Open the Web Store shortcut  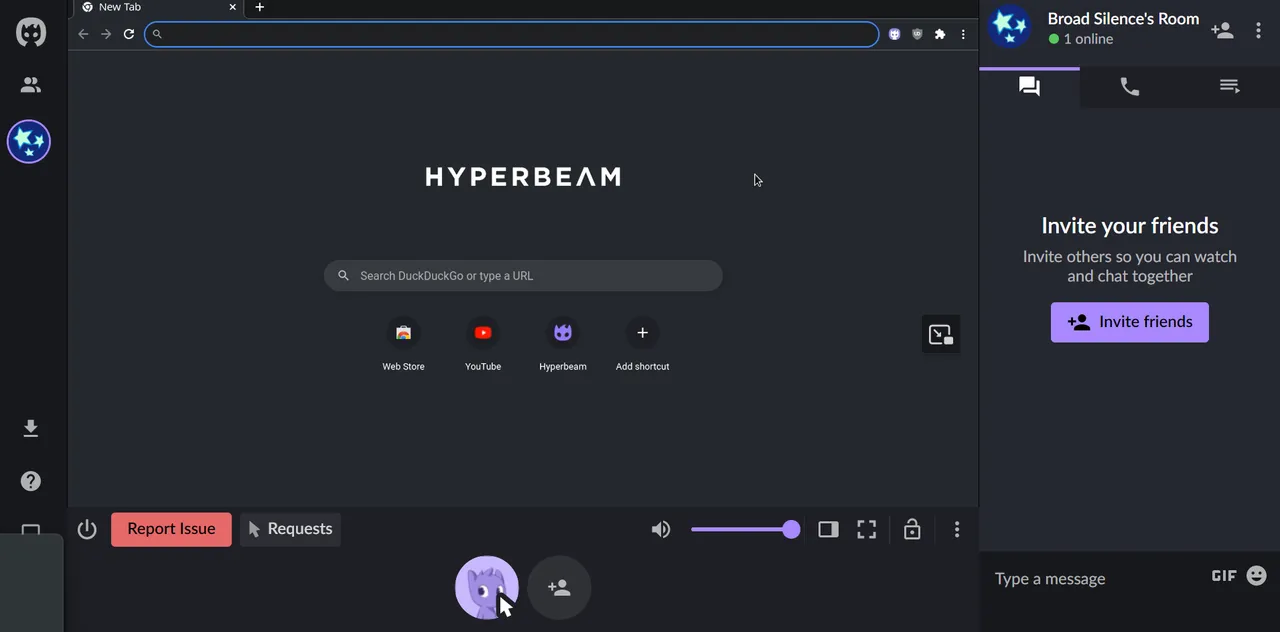403,343
